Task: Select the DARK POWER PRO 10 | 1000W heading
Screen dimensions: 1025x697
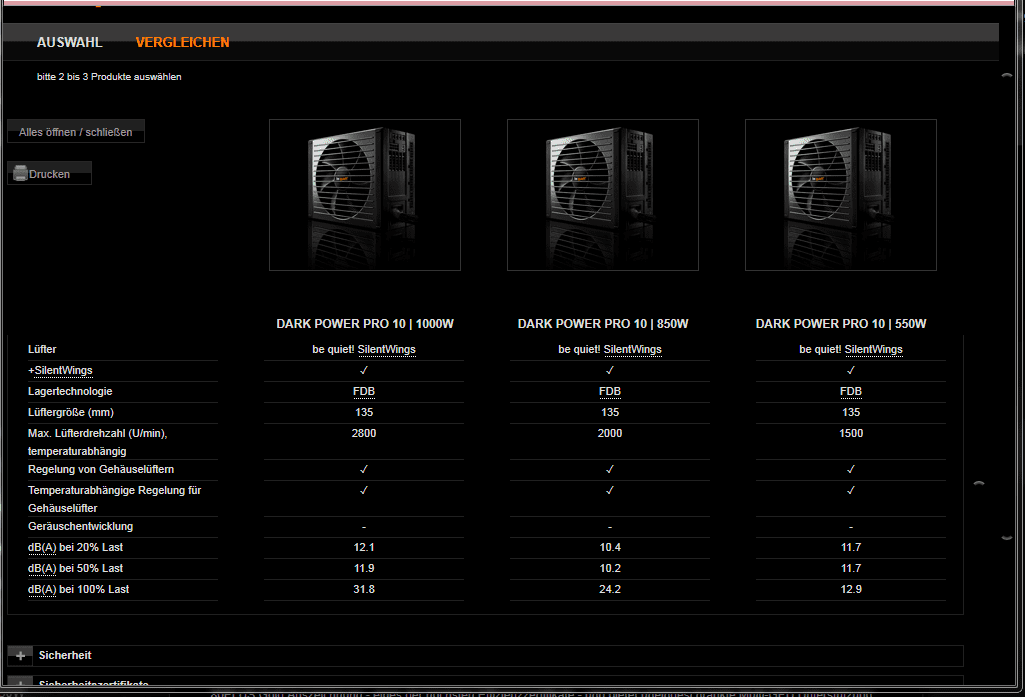Action: click(x=365, y=324)
